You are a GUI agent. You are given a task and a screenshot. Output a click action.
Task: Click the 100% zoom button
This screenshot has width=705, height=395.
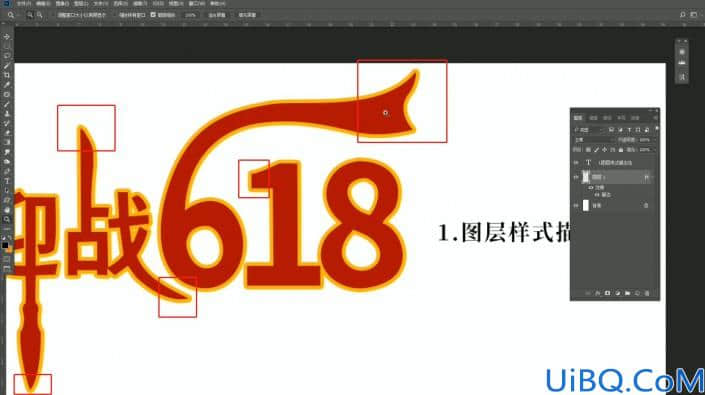click(x=191, y=15)
